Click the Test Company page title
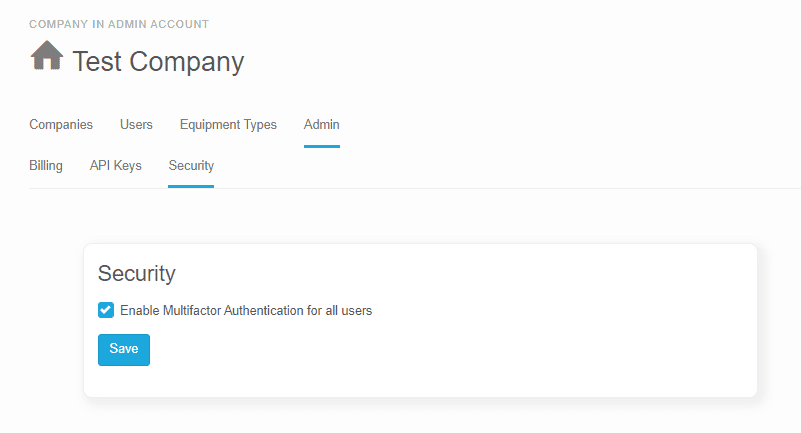 (x=158, y=61)
